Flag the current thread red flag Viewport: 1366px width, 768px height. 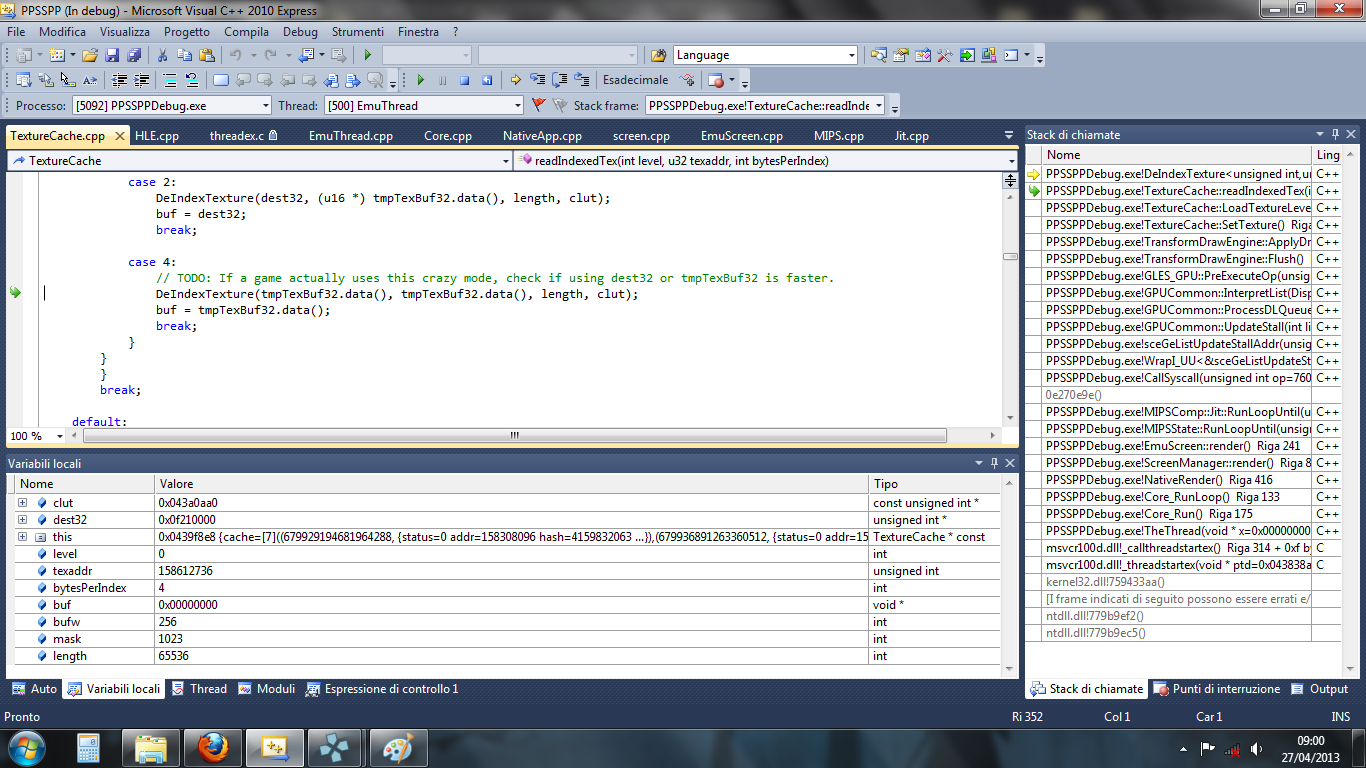[x=538, y=105]
